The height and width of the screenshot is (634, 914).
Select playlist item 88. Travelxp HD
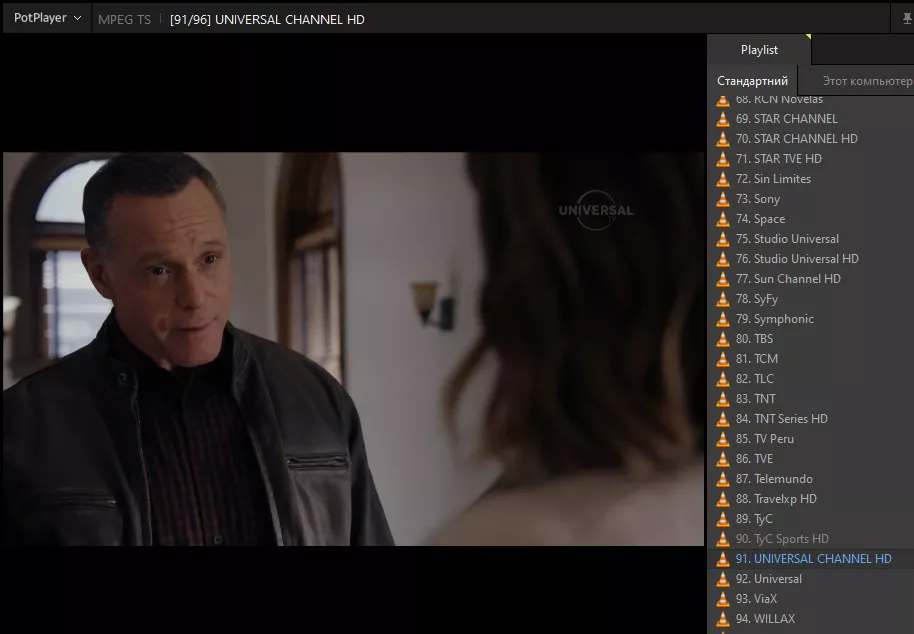(x=811, y=499)
